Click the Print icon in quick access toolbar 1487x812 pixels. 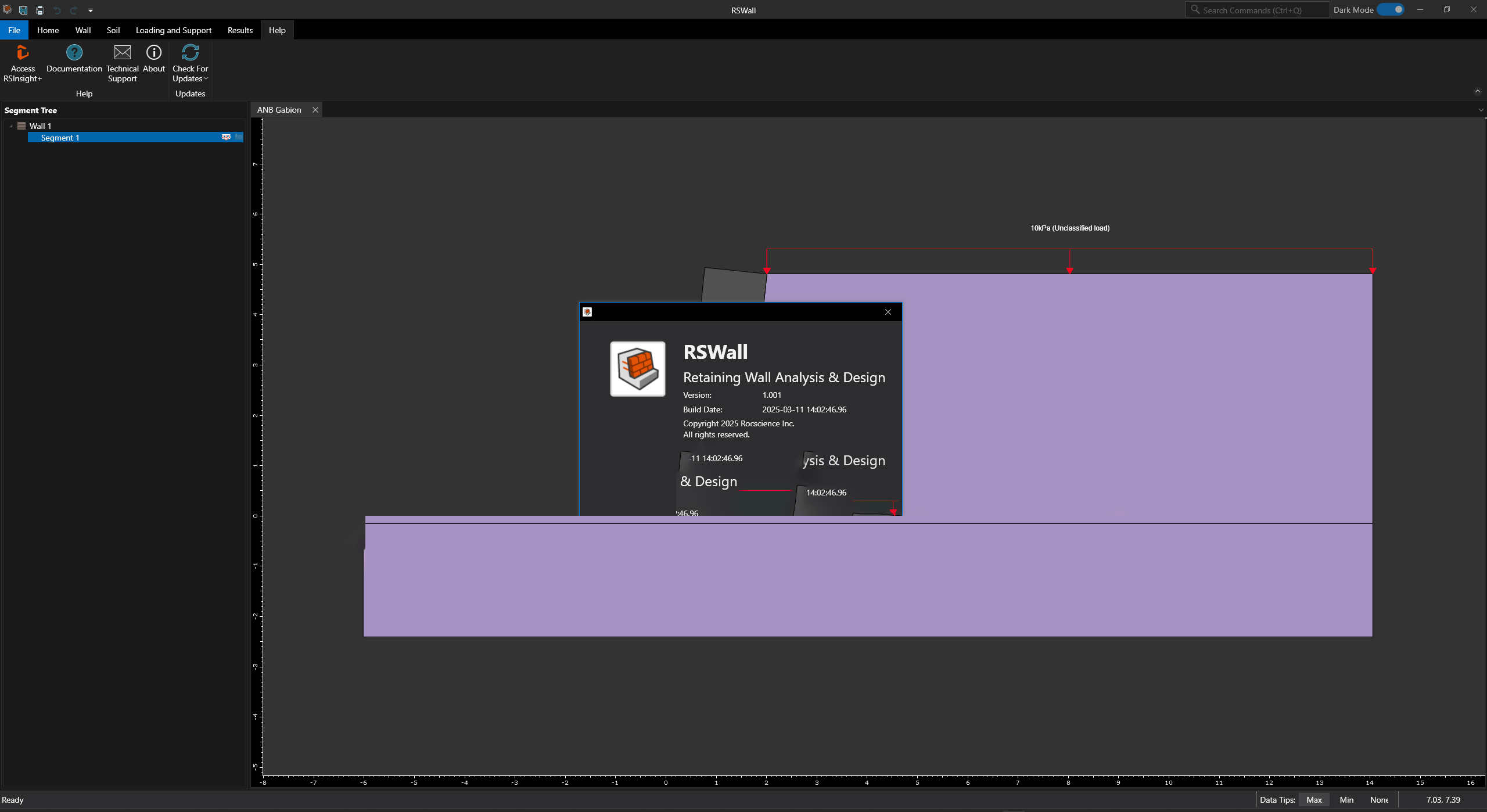40,10
